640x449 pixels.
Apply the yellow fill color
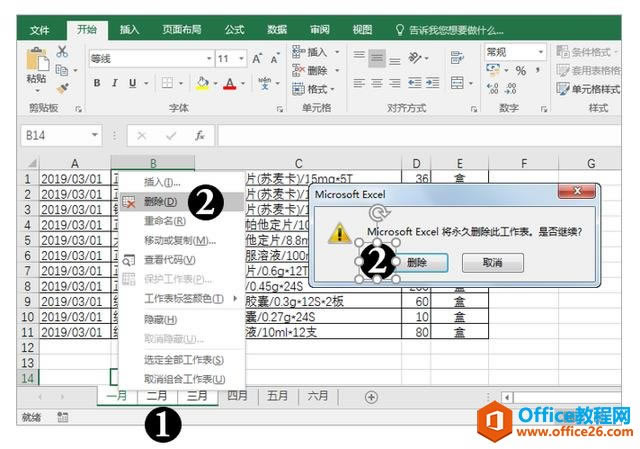[x=203, y=84]
